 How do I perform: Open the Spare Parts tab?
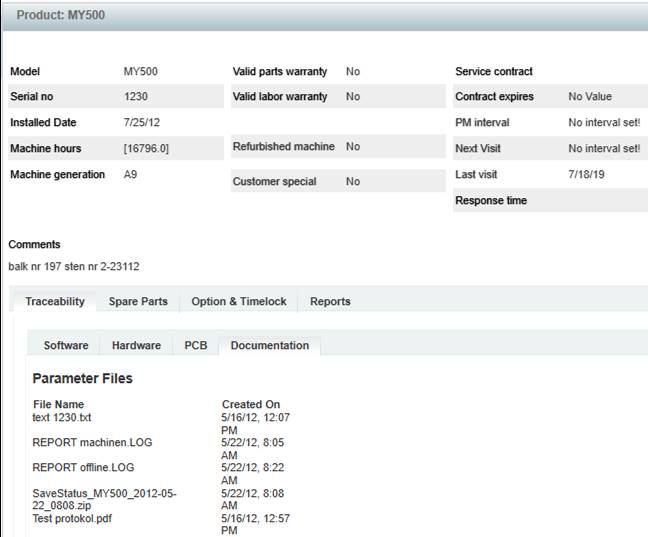pos(138,301)
